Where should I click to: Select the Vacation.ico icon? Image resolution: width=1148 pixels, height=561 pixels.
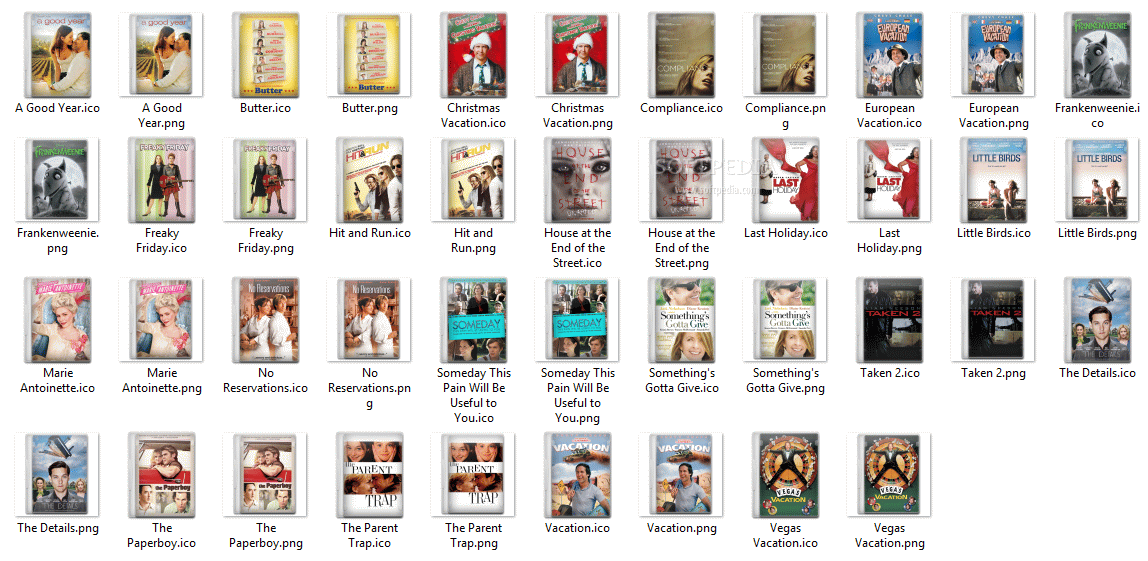(578, 475)
